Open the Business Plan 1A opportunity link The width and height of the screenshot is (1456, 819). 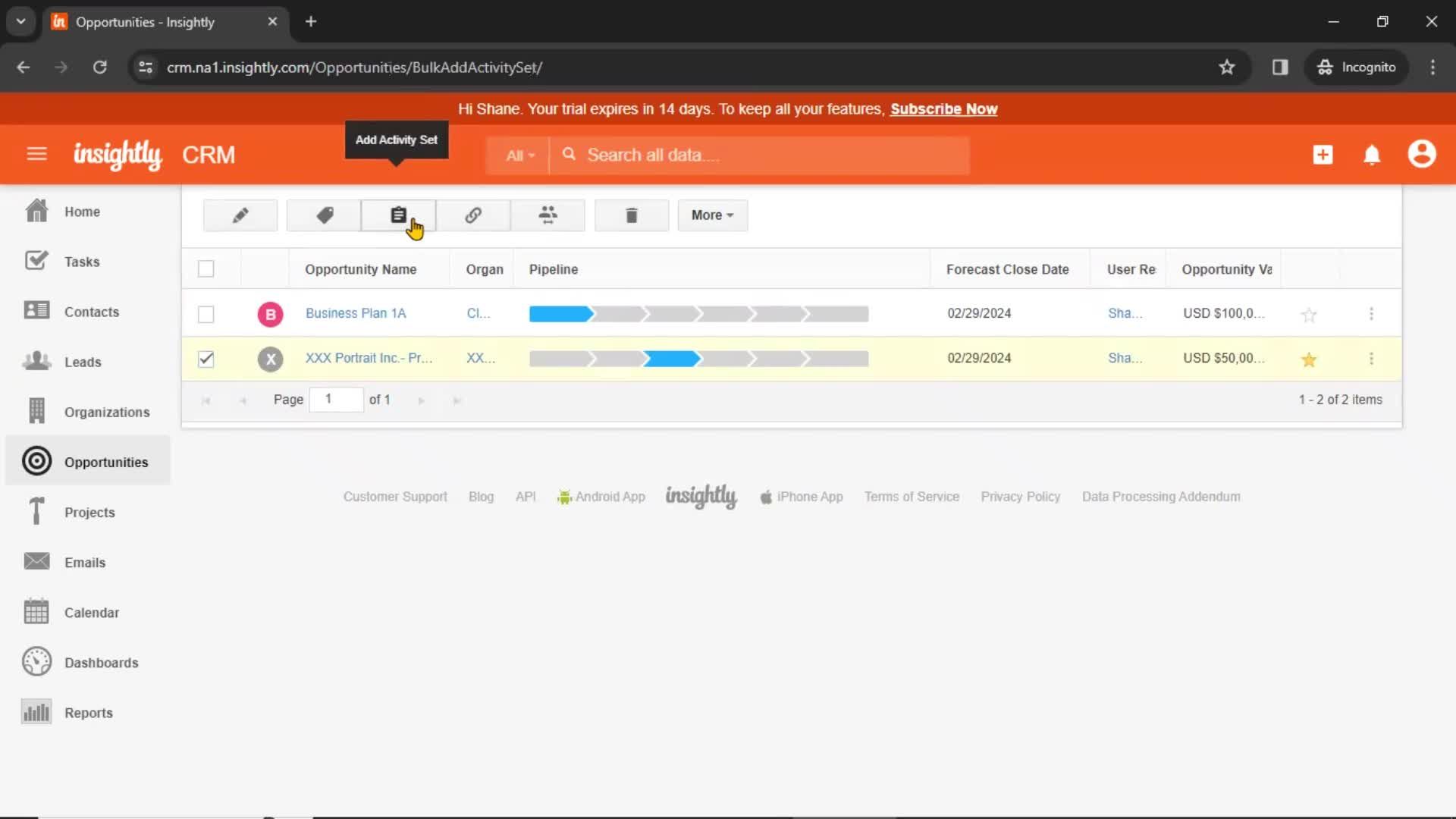coord(356,313)
